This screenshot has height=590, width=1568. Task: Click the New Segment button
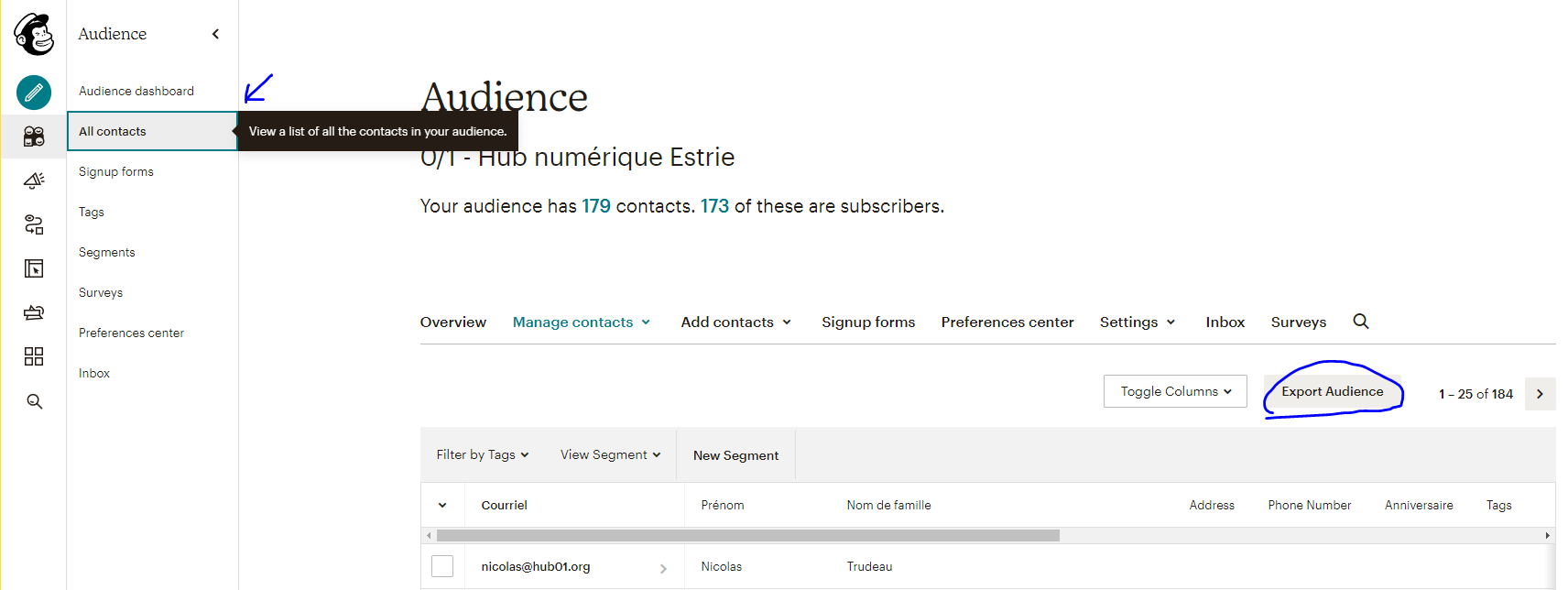(x=735, y=455)
